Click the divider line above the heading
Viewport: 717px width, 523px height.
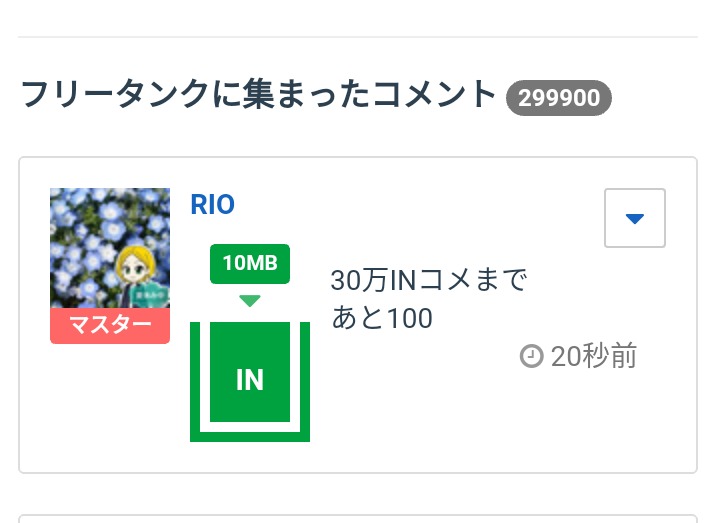[358, 37]
